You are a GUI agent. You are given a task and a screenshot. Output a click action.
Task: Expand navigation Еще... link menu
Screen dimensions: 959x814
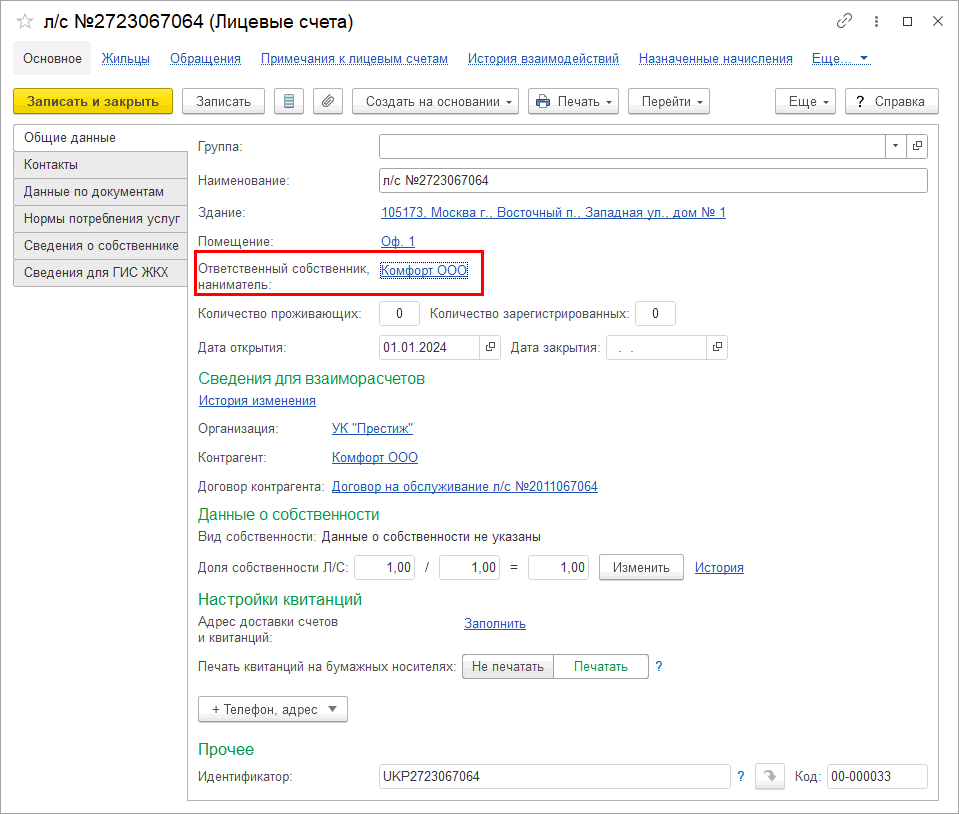[840, 59]
